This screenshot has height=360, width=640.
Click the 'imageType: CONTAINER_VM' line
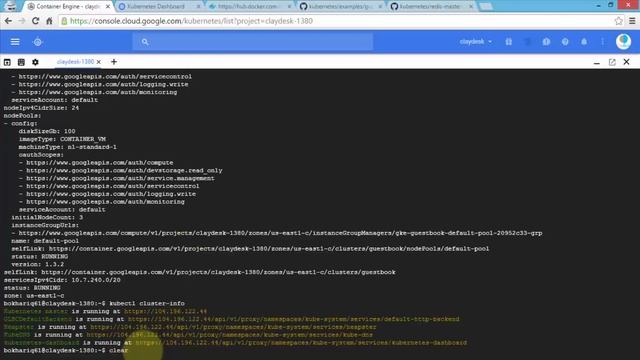point(62,139)
